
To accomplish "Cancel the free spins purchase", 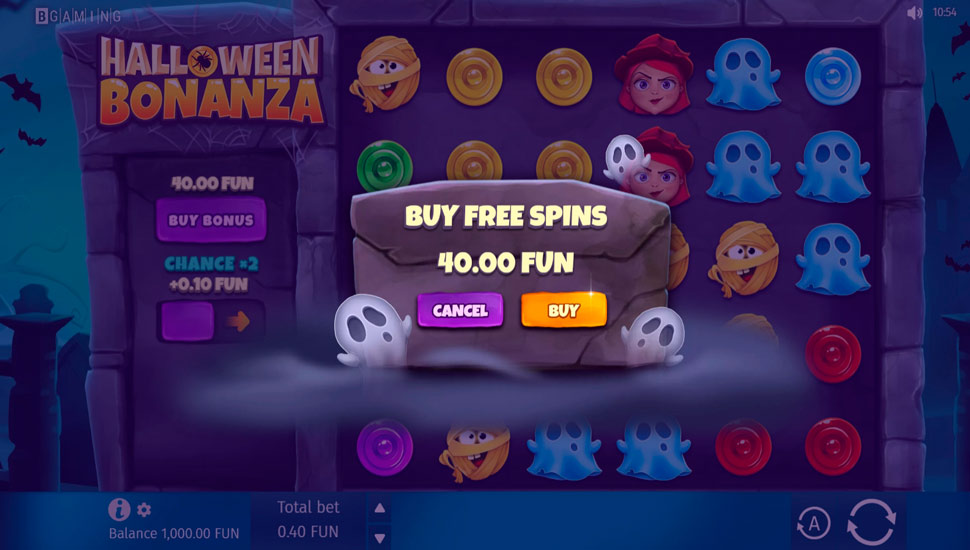I will point(460,309).
